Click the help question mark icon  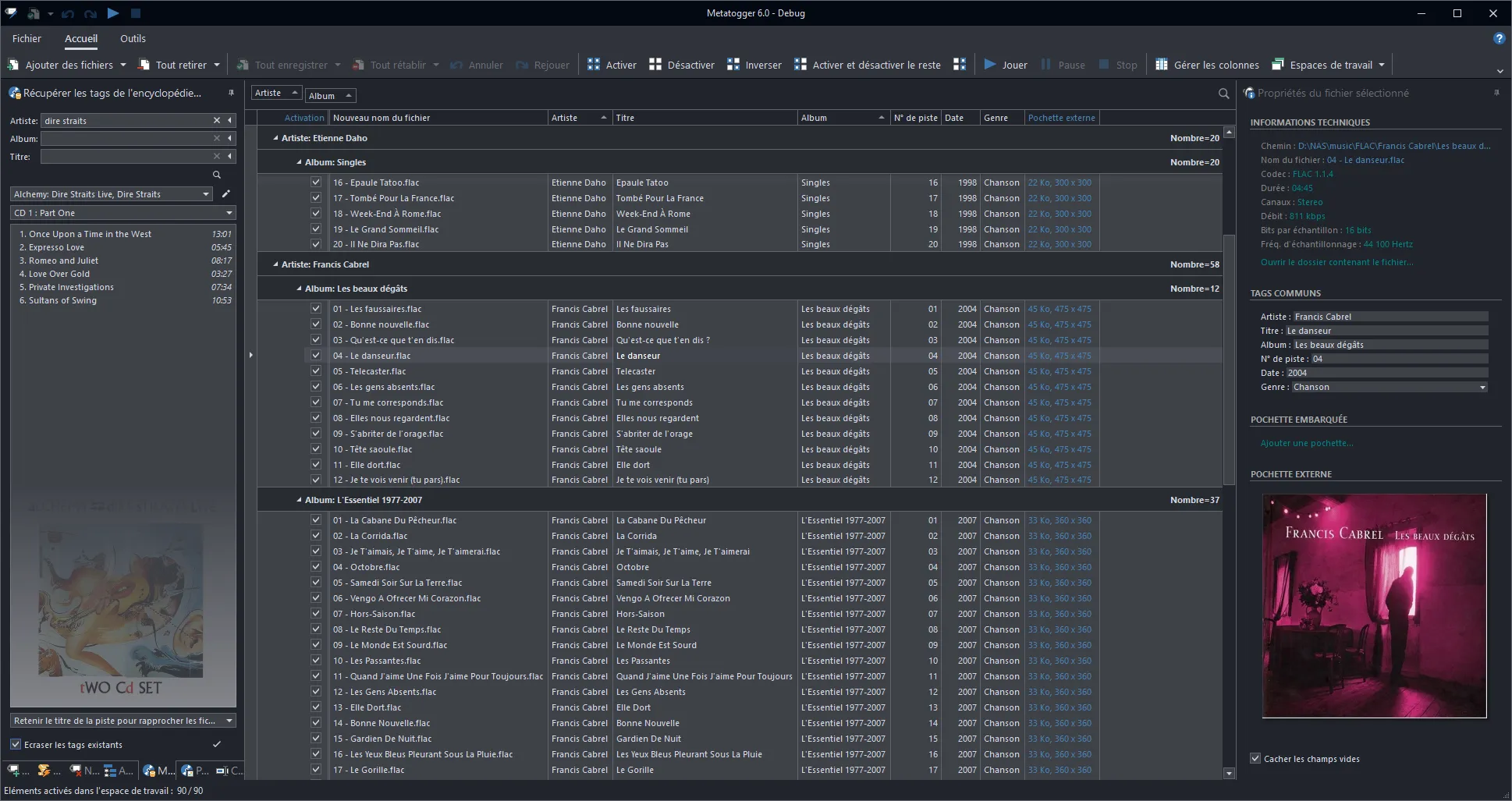1499,38
